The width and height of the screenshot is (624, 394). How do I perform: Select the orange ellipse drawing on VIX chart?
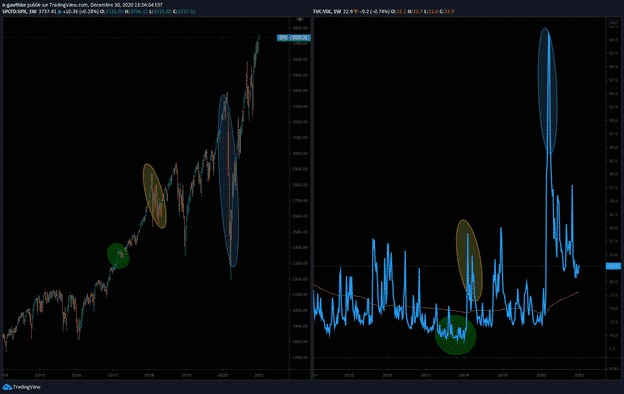(469, 261)
